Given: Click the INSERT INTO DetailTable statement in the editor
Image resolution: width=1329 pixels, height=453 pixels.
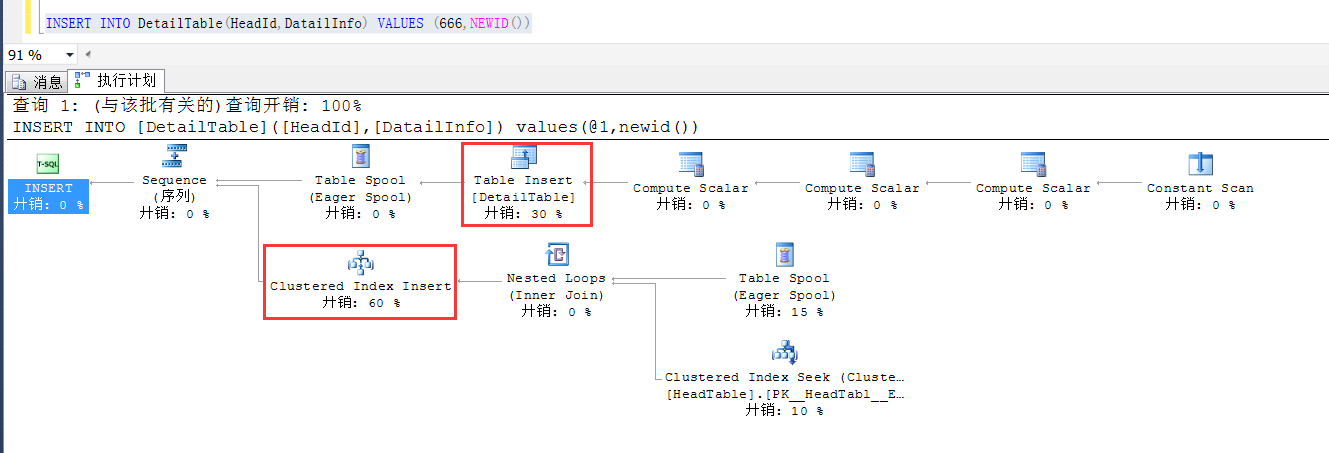Looking at the screenshot, I should coord(288,22).
